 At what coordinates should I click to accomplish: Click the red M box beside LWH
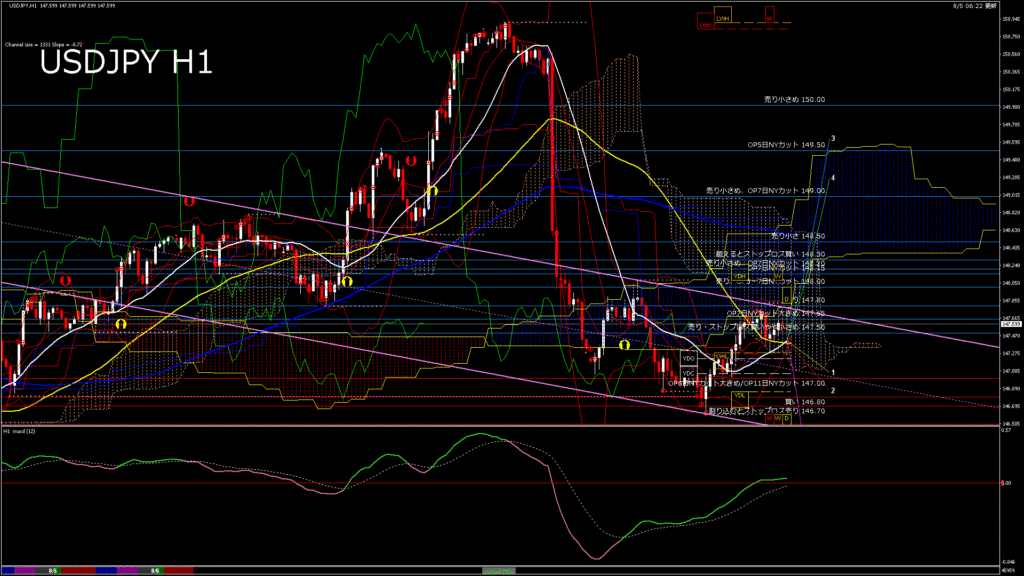769,17
